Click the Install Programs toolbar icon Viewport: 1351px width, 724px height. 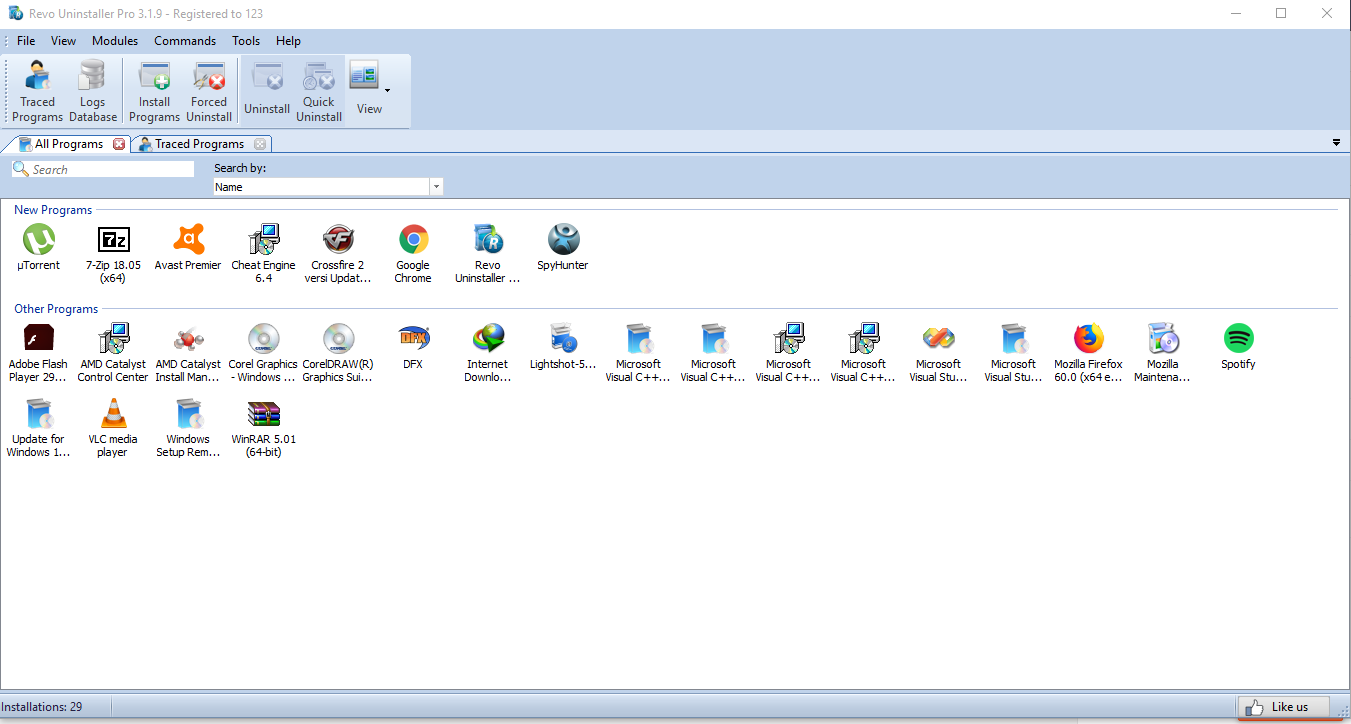point(154,90)
